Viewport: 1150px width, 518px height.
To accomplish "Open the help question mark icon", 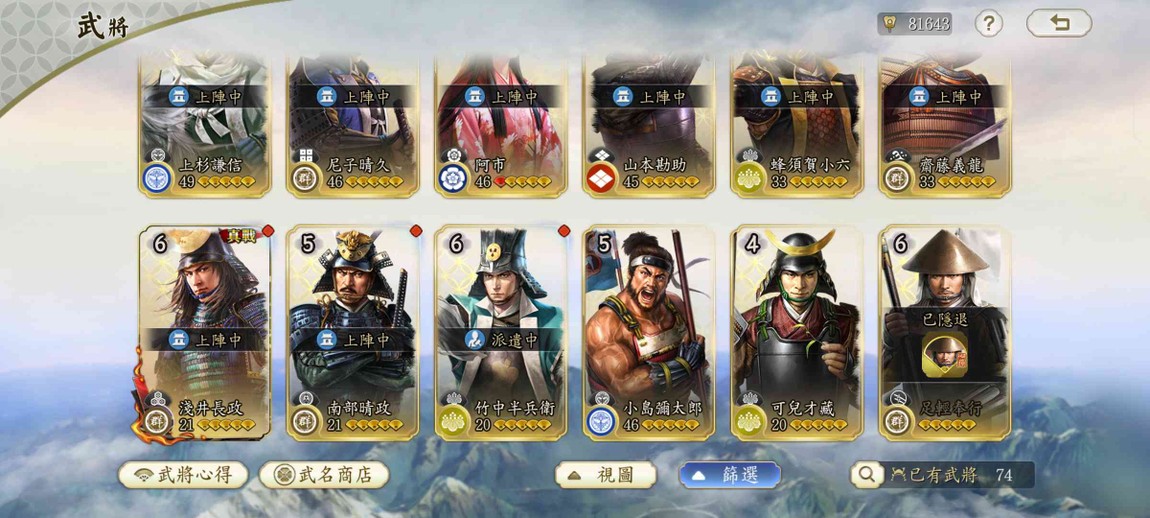I will tap(988, 23).
